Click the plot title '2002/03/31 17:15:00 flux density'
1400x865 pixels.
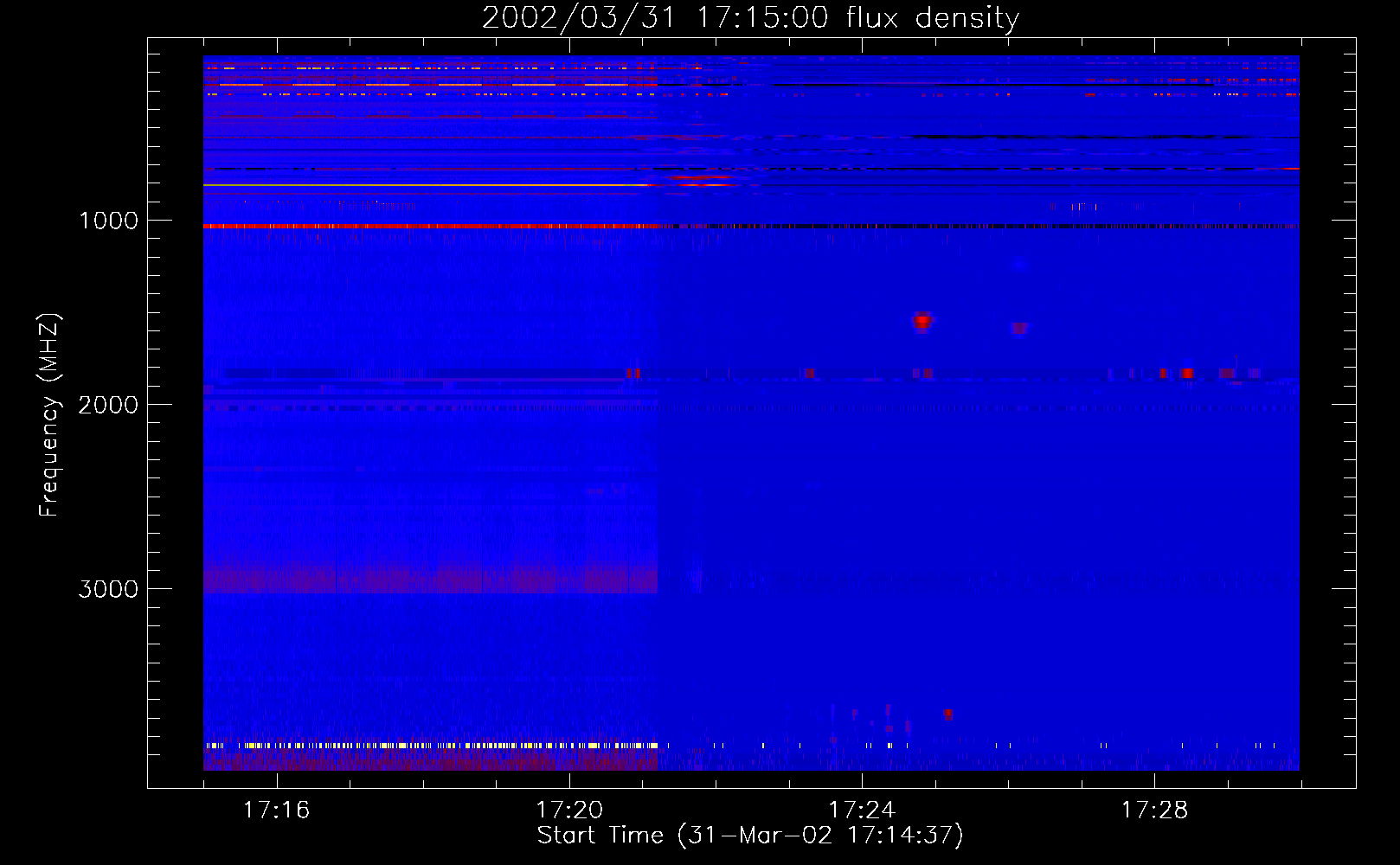pyautogui.click(x=750, y=17)
